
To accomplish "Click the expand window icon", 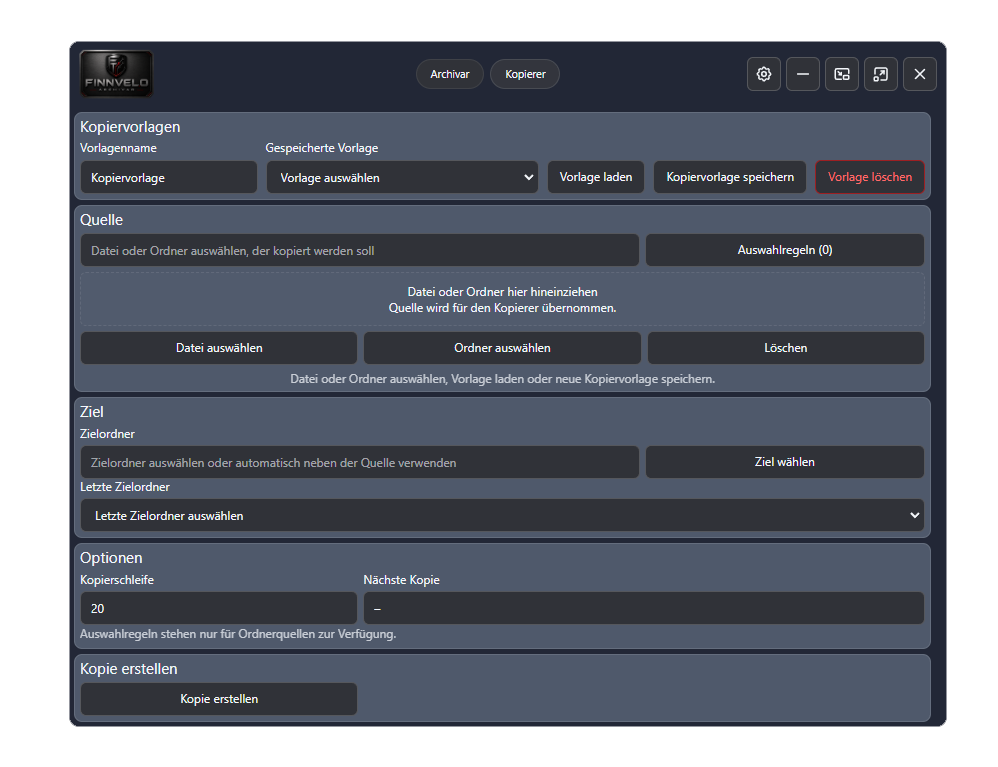I will pos(880,74).
